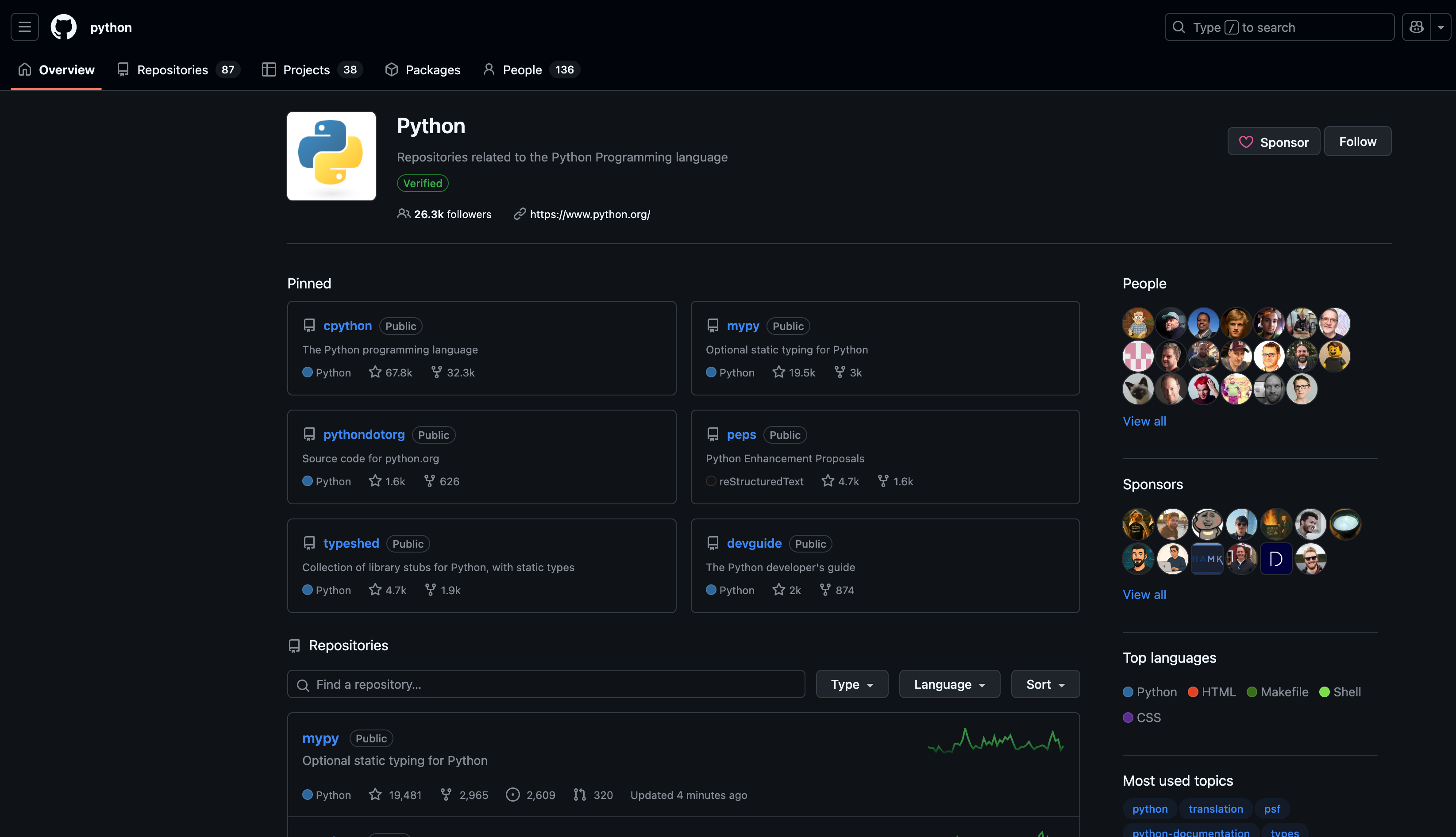1456x837 pixels.
Task: Visit https://www.python.org/ link
Action: pyautogui.click(x=590, y=214)
